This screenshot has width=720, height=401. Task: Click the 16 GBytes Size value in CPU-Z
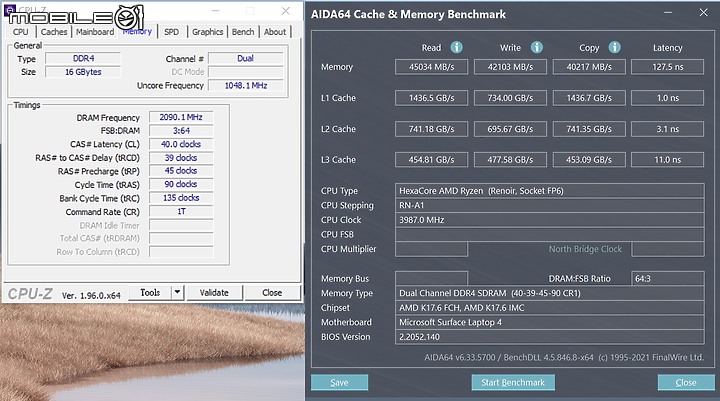pos(83,72)
